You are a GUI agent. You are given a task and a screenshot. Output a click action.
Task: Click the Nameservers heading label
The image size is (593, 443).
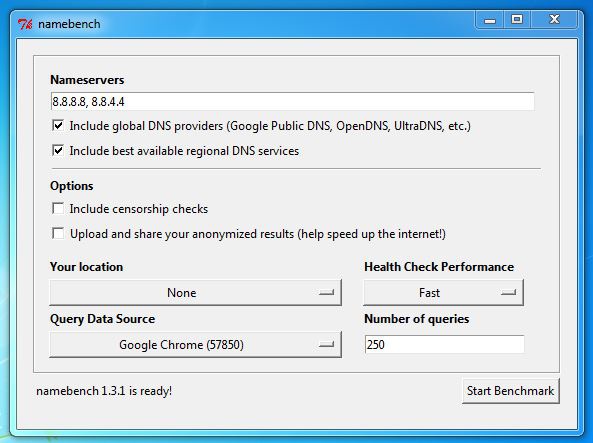[x=87, y=80]
